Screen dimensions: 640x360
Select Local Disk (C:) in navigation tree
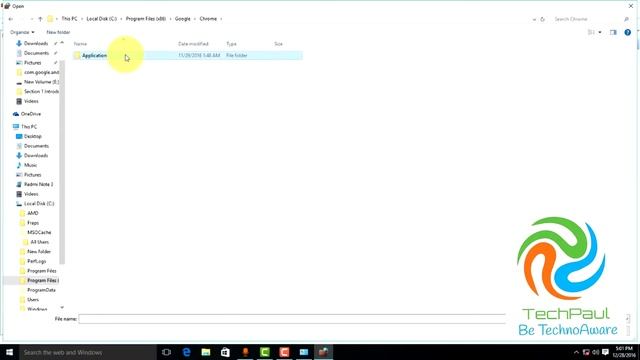click(x=39, y=204)
